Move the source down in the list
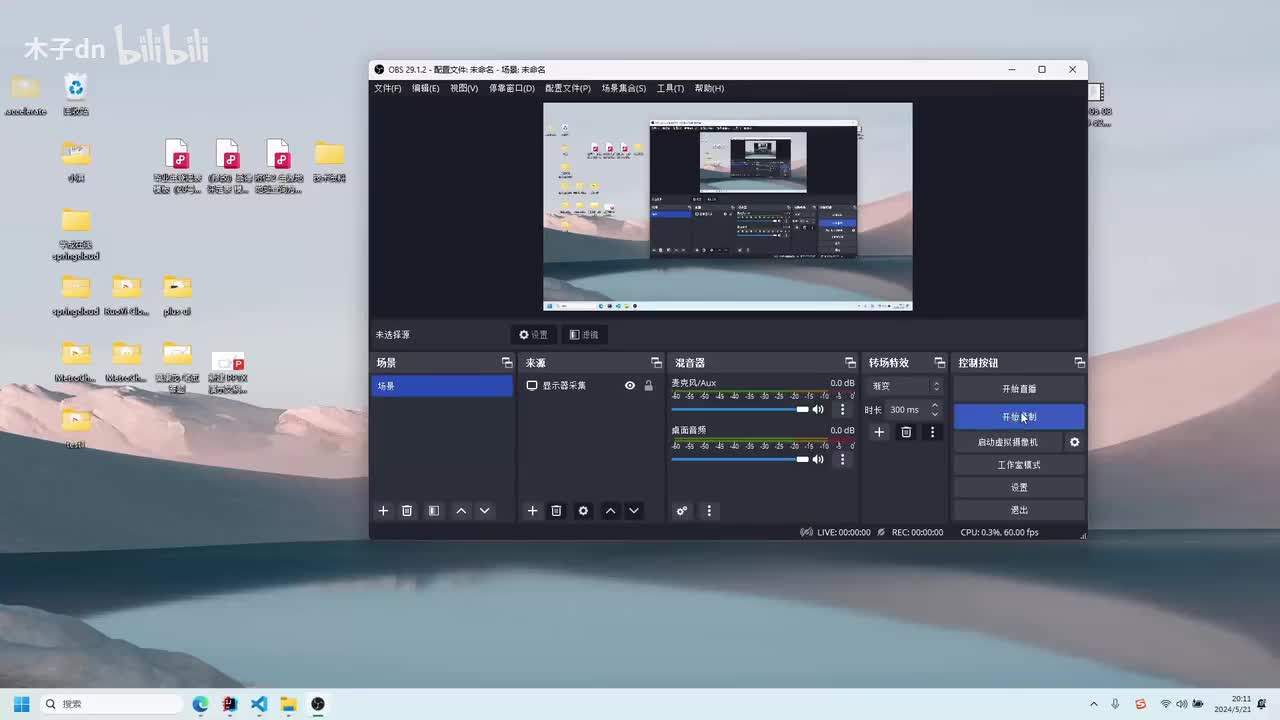This screenshot has height=720, width=1280. coord(634,511)
